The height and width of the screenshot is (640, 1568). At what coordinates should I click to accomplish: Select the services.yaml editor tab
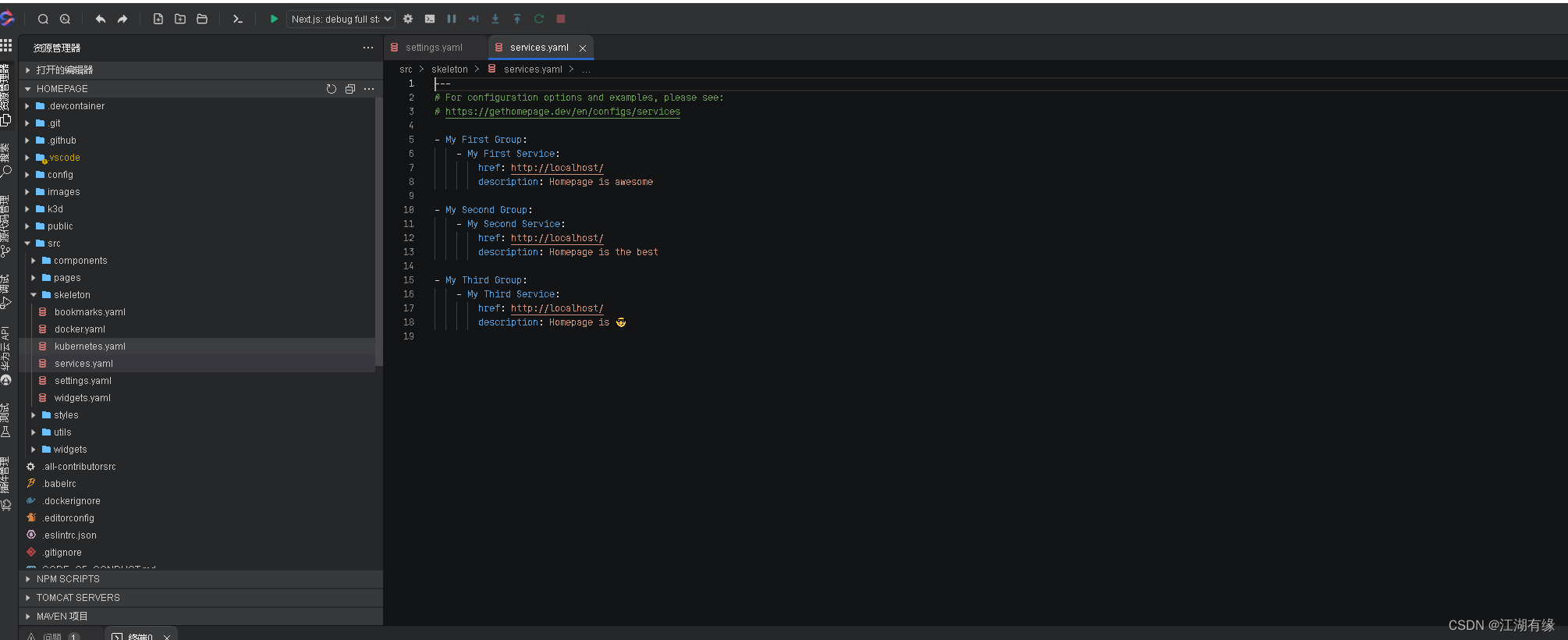click(539, 48)
